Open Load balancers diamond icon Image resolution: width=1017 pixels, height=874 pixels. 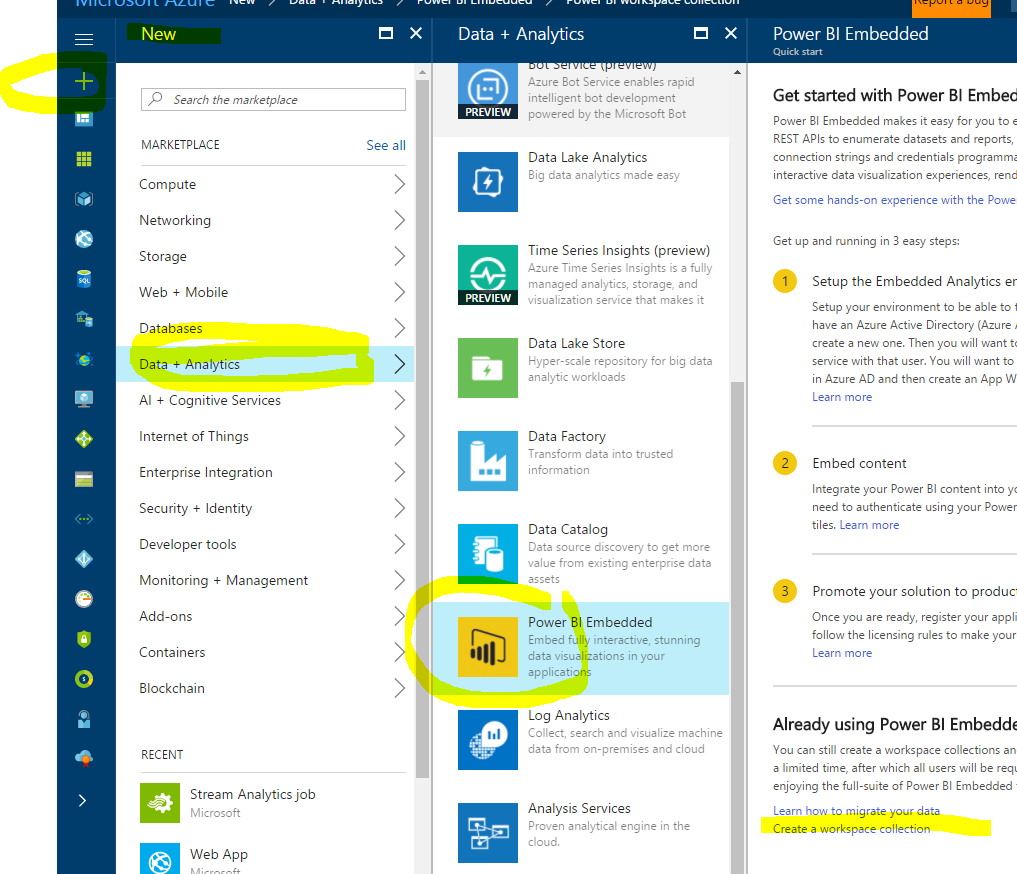(84, 439)
